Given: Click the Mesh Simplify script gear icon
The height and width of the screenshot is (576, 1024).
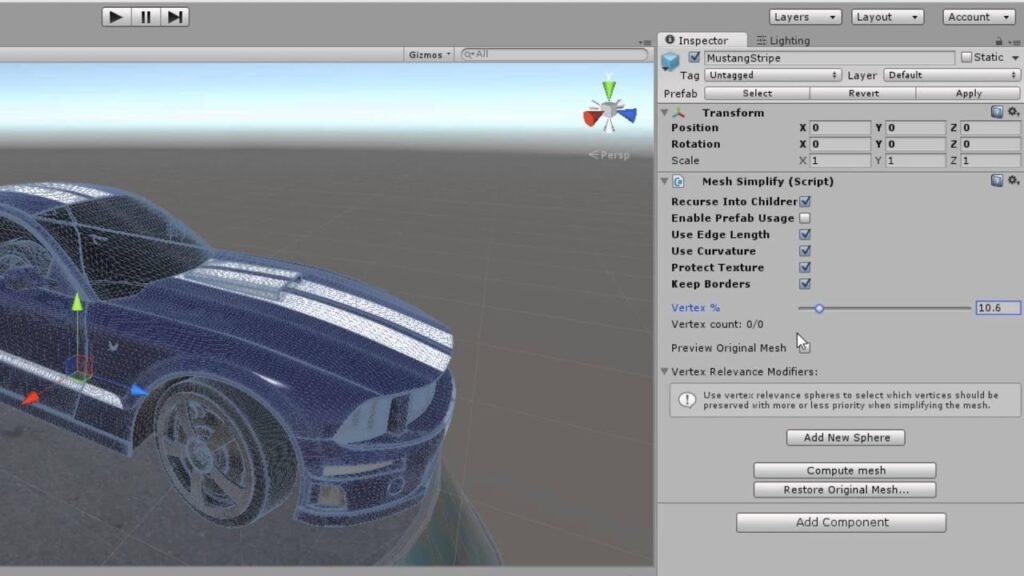Looking at the screenshot, I should [1014, 181].
